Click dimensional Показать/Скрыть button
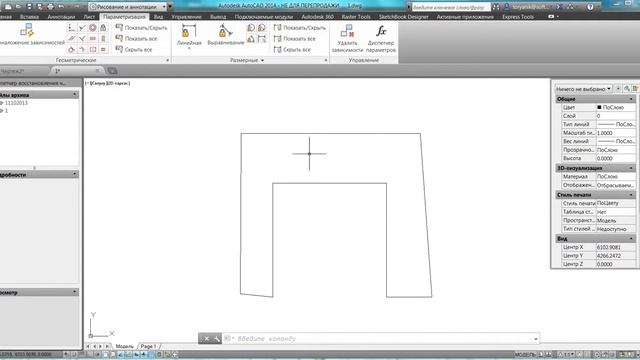 click(300, 28)
